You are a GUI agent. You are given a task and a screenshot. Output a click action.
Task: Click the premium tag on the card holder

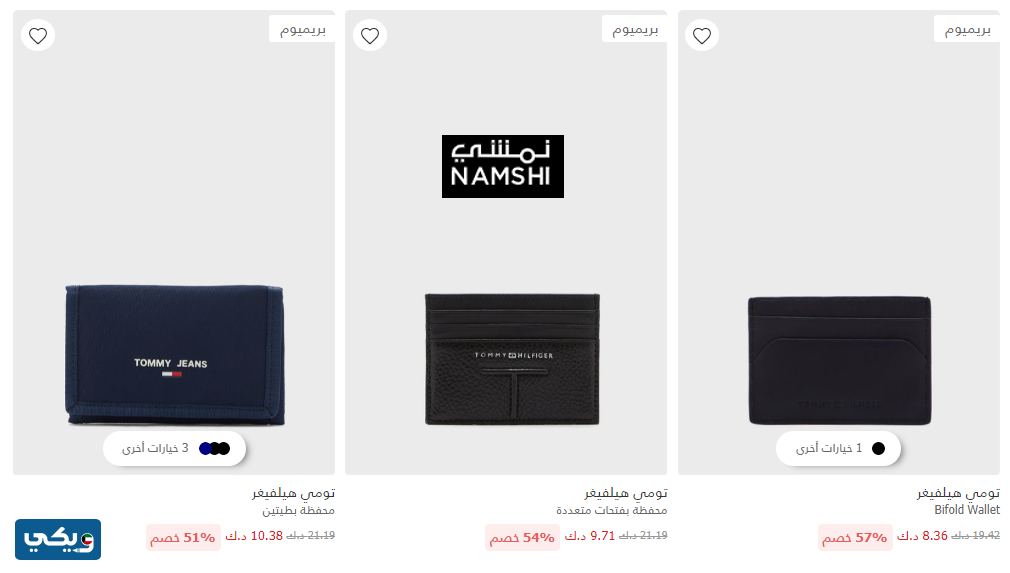coord(634,30)
